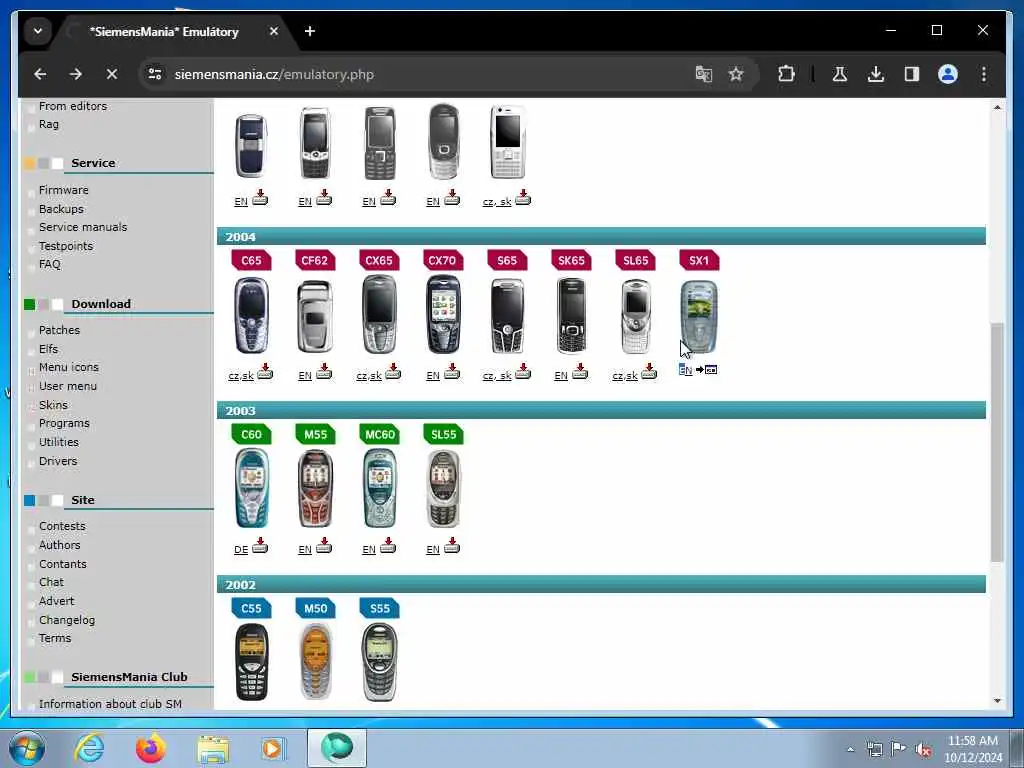
Task: Download the CX65 emulator via its download icon
Action: click(x=393, y=372)
